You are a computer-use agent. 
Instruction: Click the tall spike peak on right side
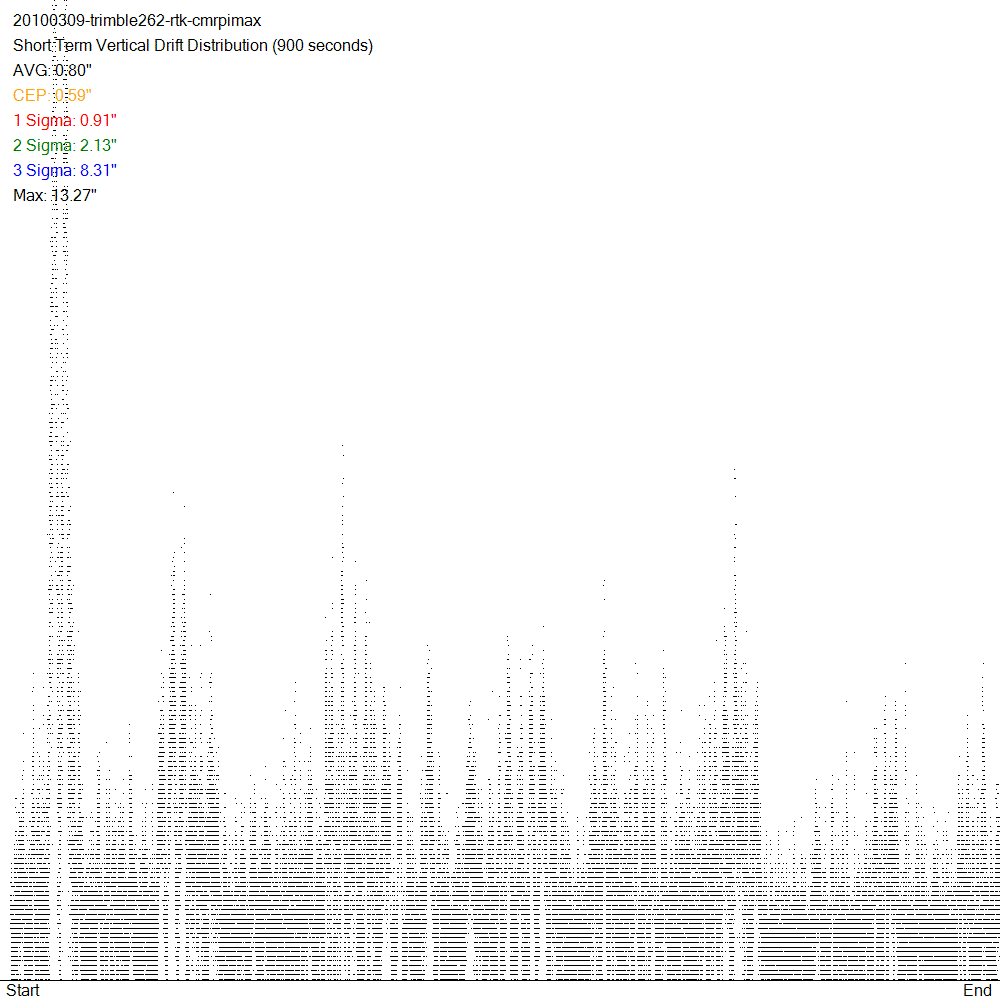pyautogui.click(x=735, y=470)
